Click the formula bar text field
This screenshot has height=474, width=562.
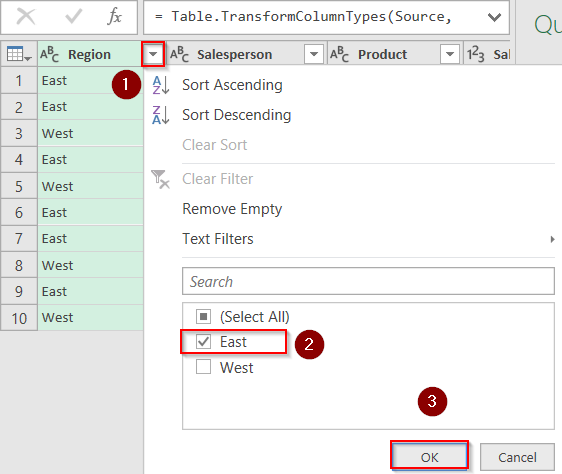tap(326, 17)
